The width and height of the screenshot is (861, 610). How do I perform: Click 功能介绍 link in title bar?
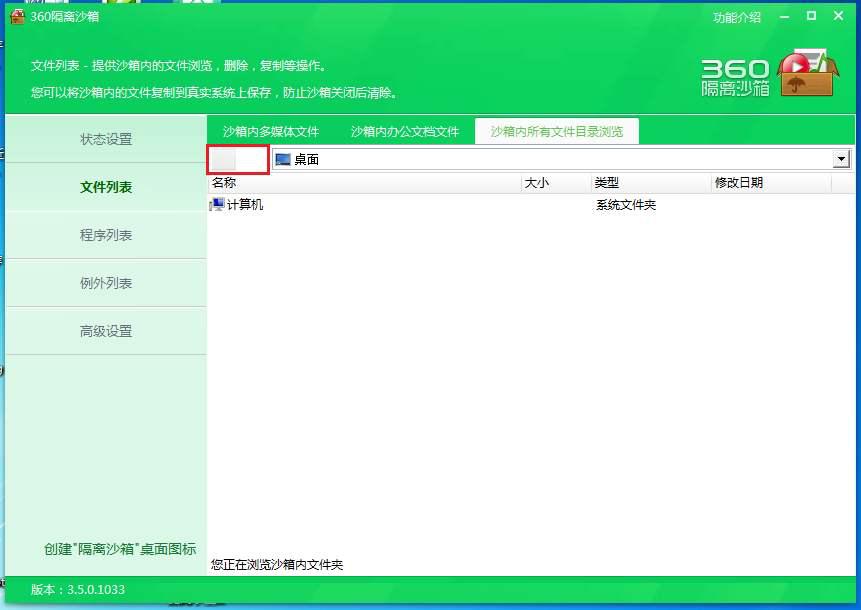click(737, 17)
